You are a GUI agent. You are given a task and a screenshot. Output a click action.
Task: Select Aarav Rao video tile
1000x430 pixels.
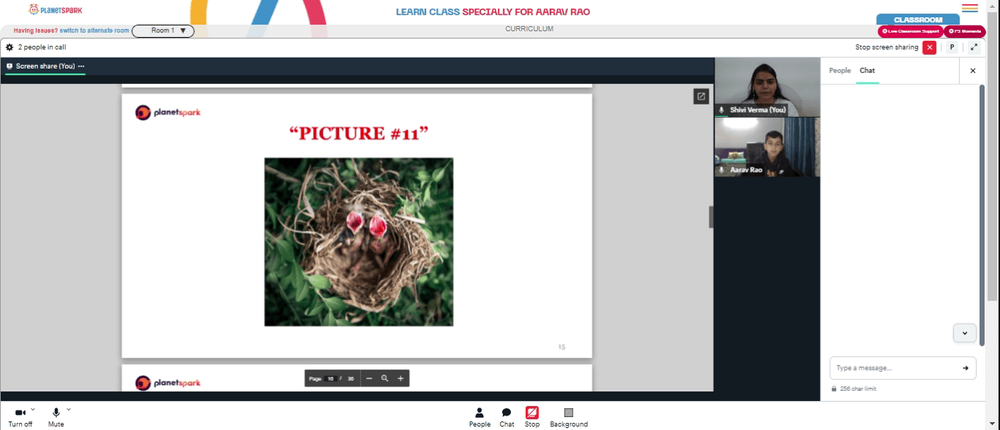coord(767,147)
